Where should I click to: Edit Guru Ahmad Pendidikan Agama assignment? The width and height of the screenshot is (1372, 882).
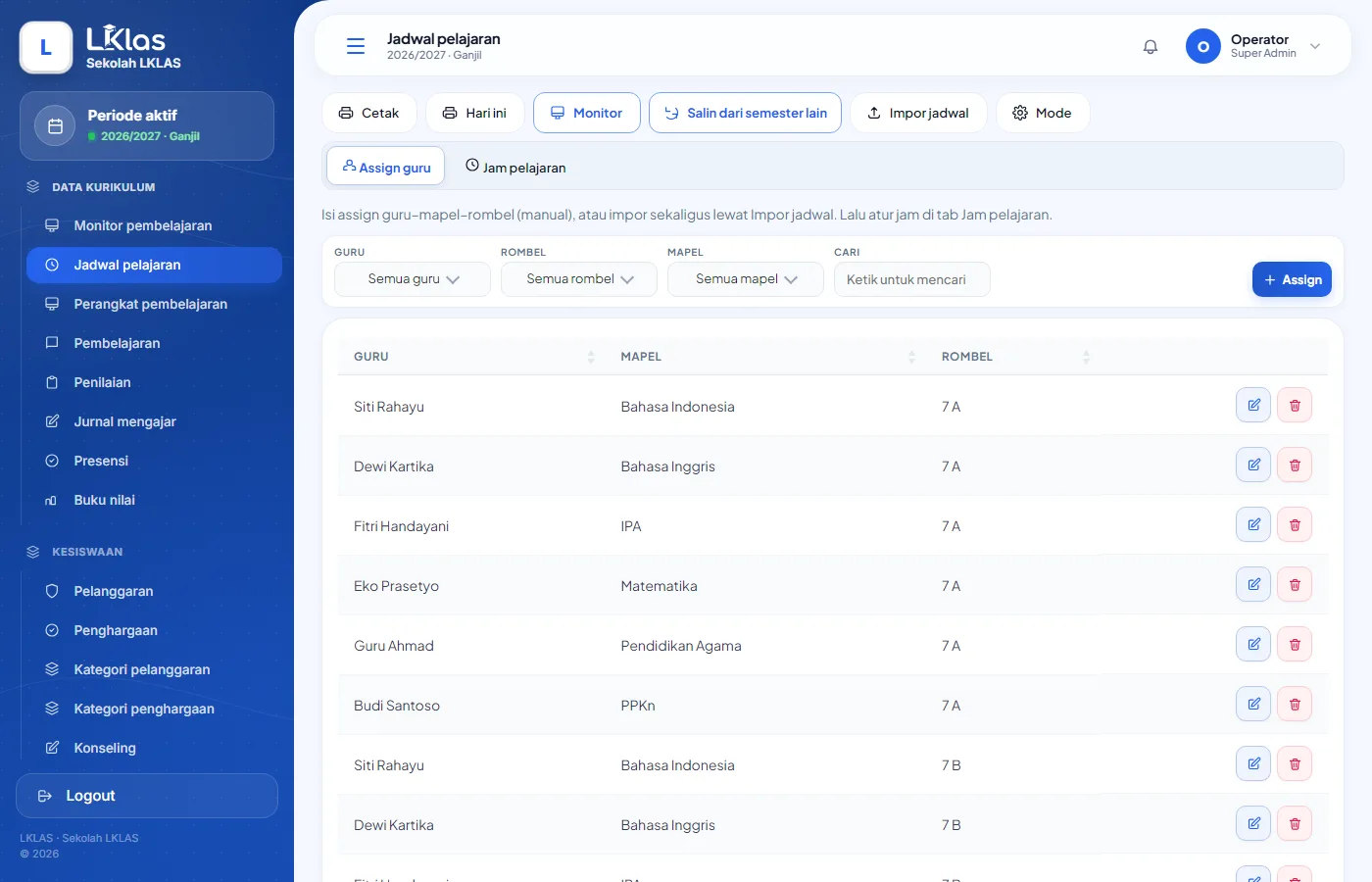coord(1253,644)
